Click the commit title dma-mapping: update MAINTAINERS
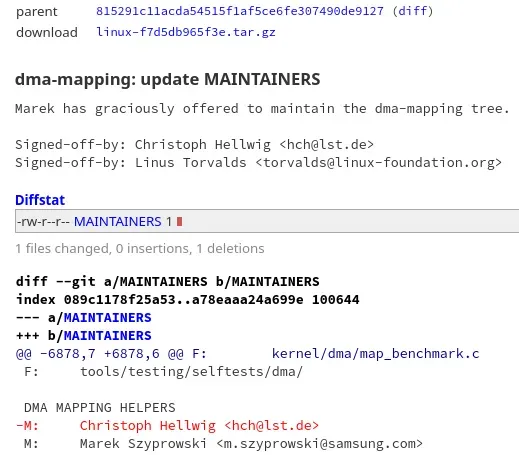Image resolution: width=519 pixels, height=455 pixels. [x=168, y=80]
